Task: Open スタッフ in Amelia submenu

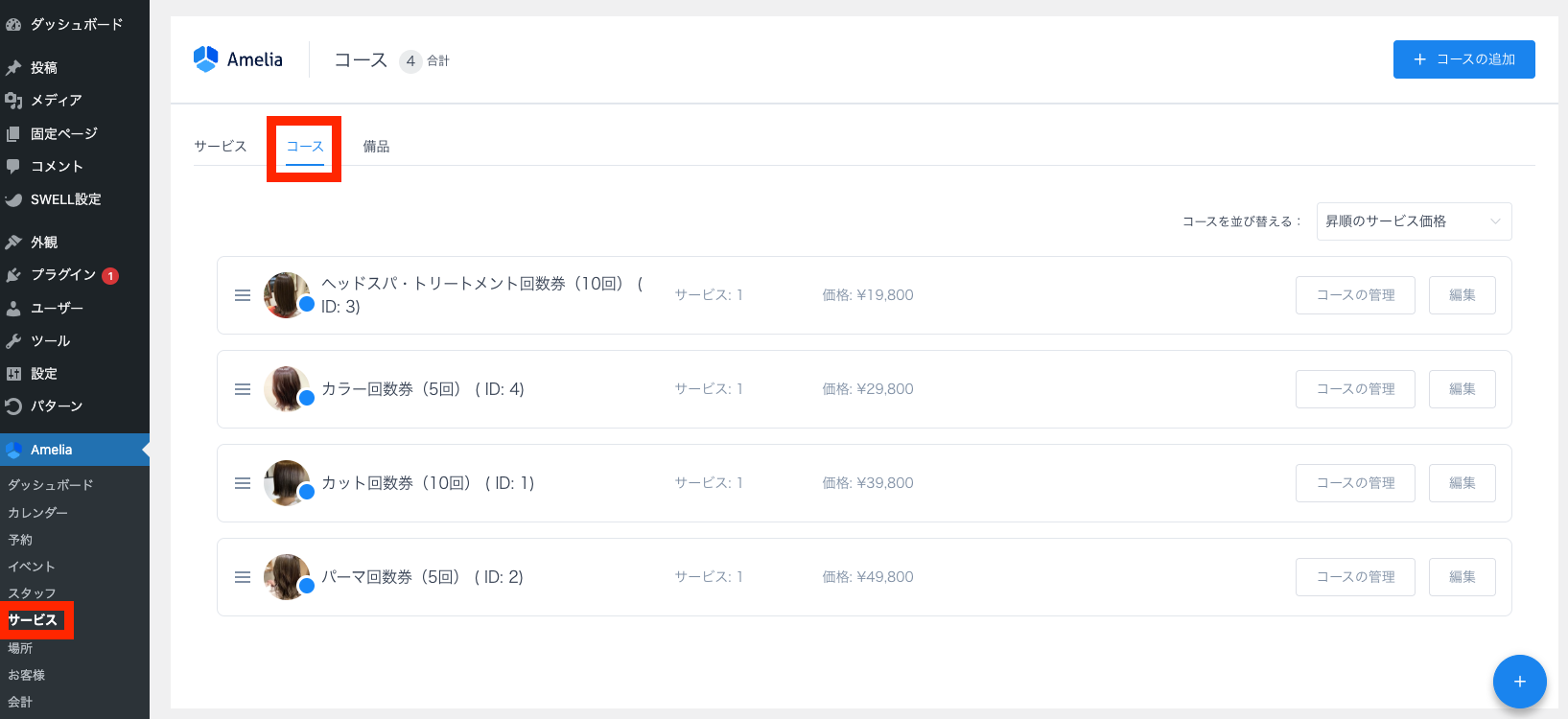Action: (x=33, y=593)
